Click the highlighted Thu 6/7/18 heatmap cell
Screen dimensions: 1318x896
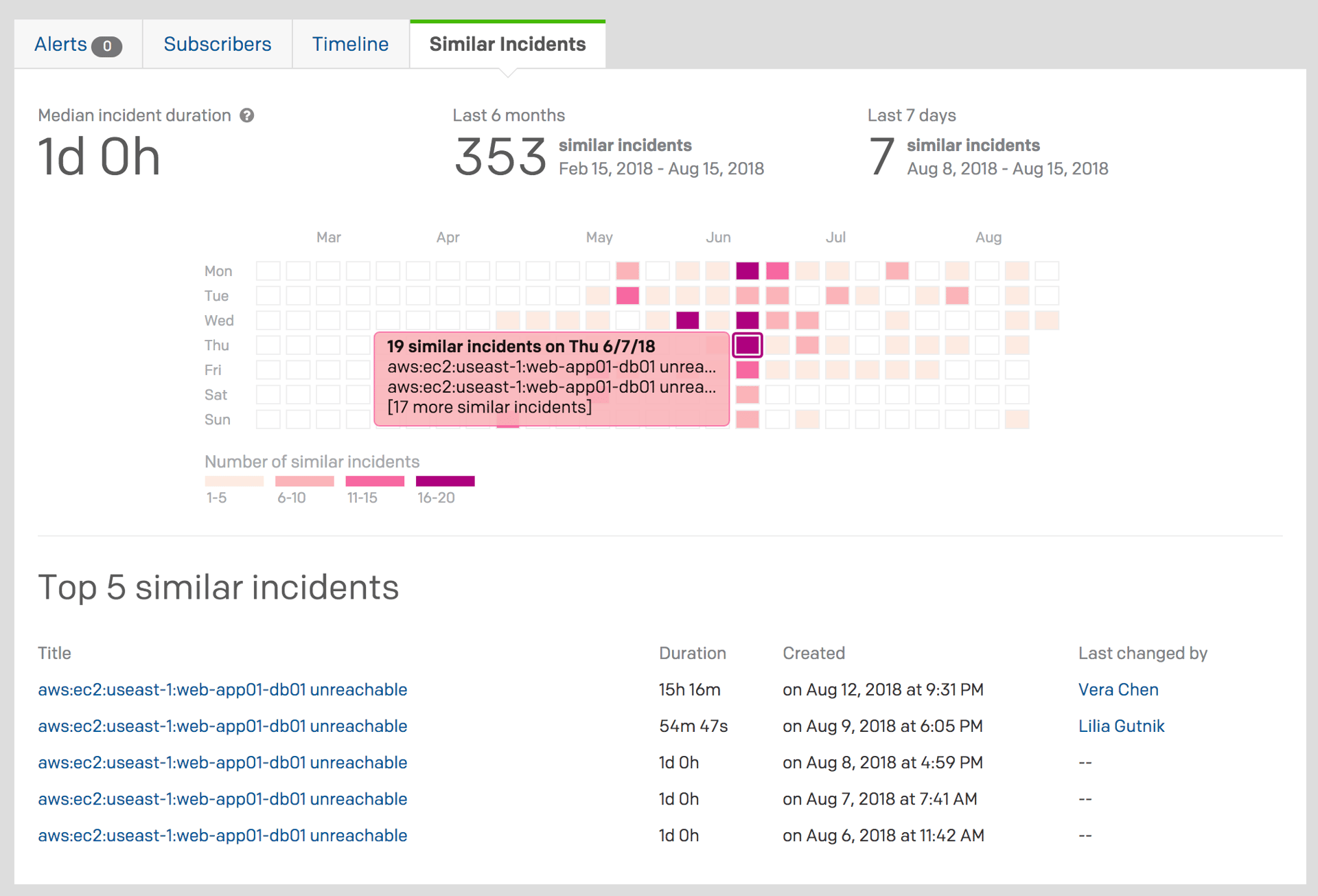(x=747, y=345)
